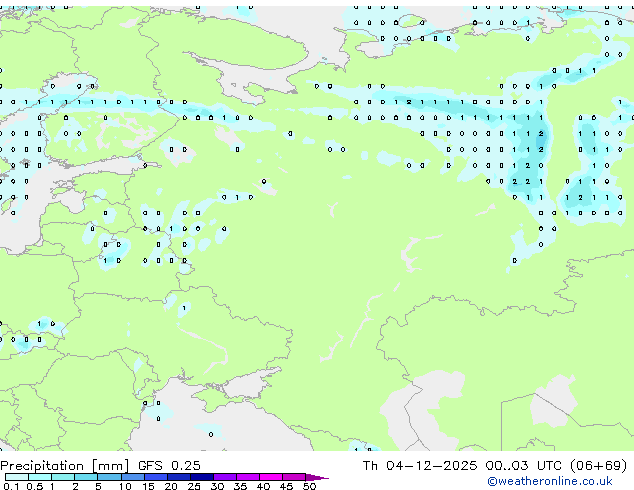Select the 40 to 45 mm legend swatch
This screenshot has width=634, height=490.
click(271, 477)
